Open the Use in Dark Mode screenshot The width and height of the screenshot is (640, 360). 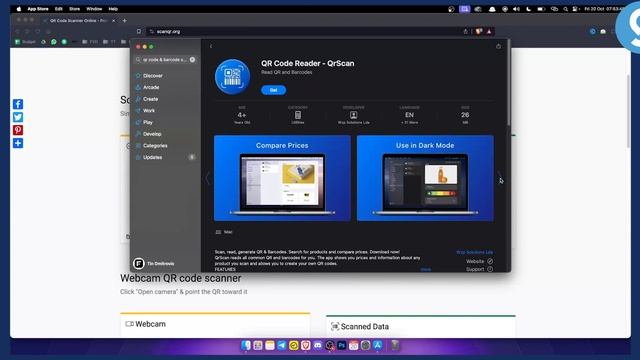(425, 178)
